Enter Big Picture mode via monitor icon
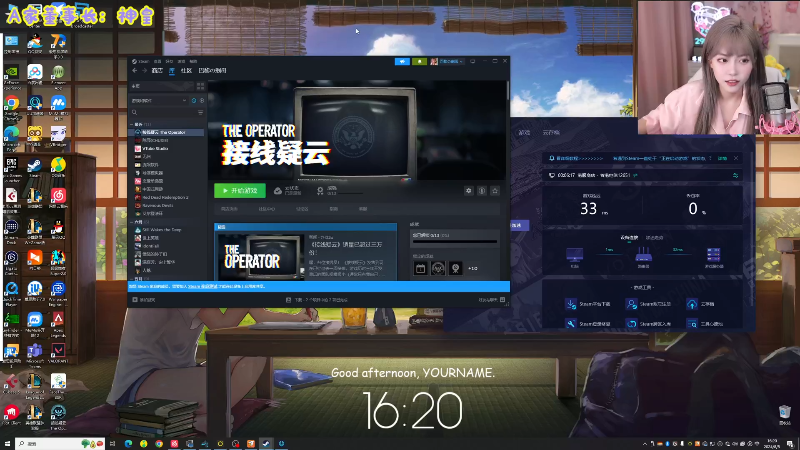Screen dimensions: 800x450 [x=472, y=61]
